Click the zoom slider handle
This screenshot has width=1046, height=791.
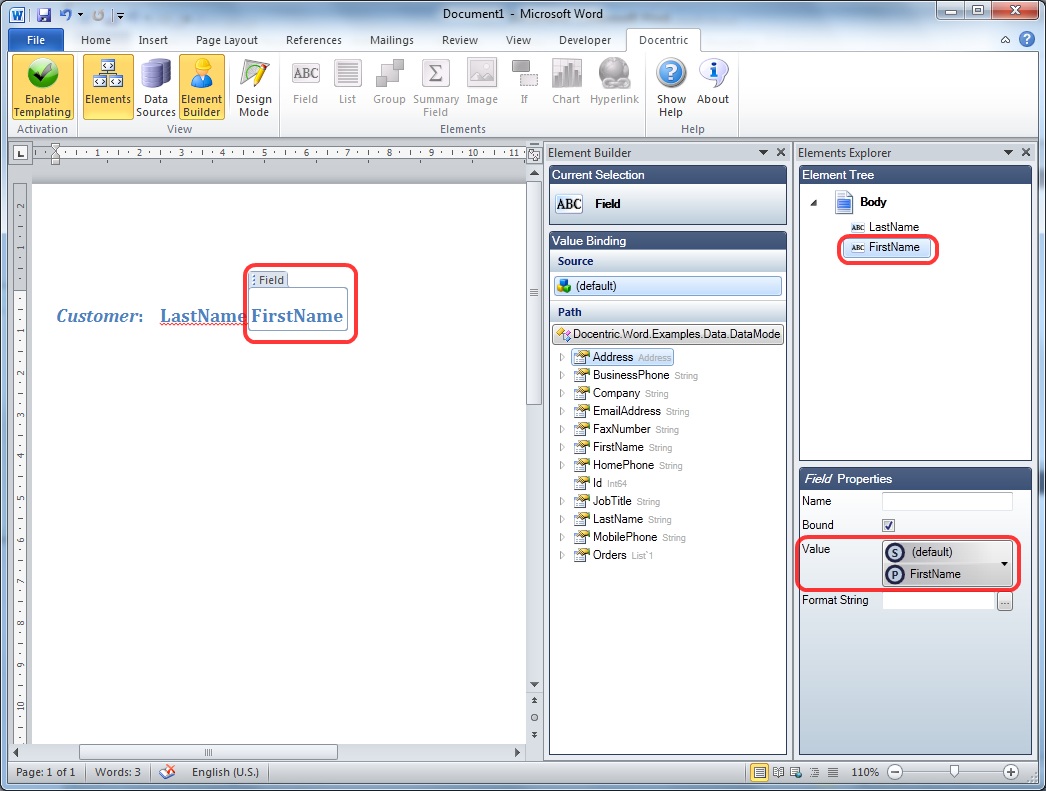coord(955,772)
